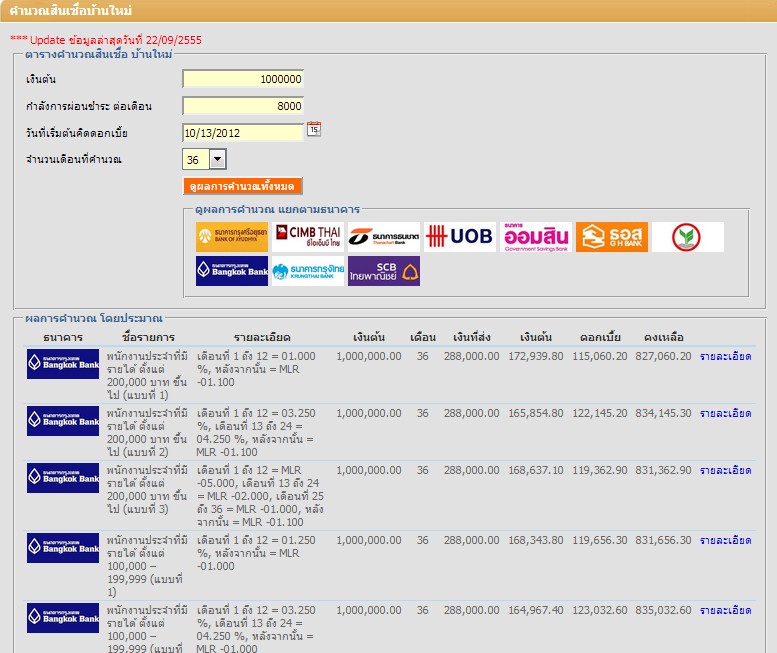The image size is (777, 653).
Task: Focus the monthly payment field showing 8000
Action: click(x=243, y=106)
